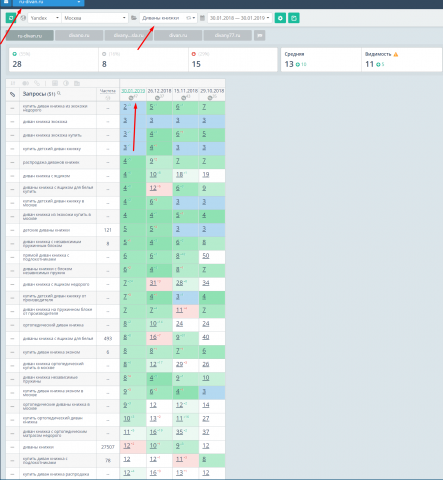Click the second green button after the date range
Screen dimensions: 443x480
tap(294, 18)
